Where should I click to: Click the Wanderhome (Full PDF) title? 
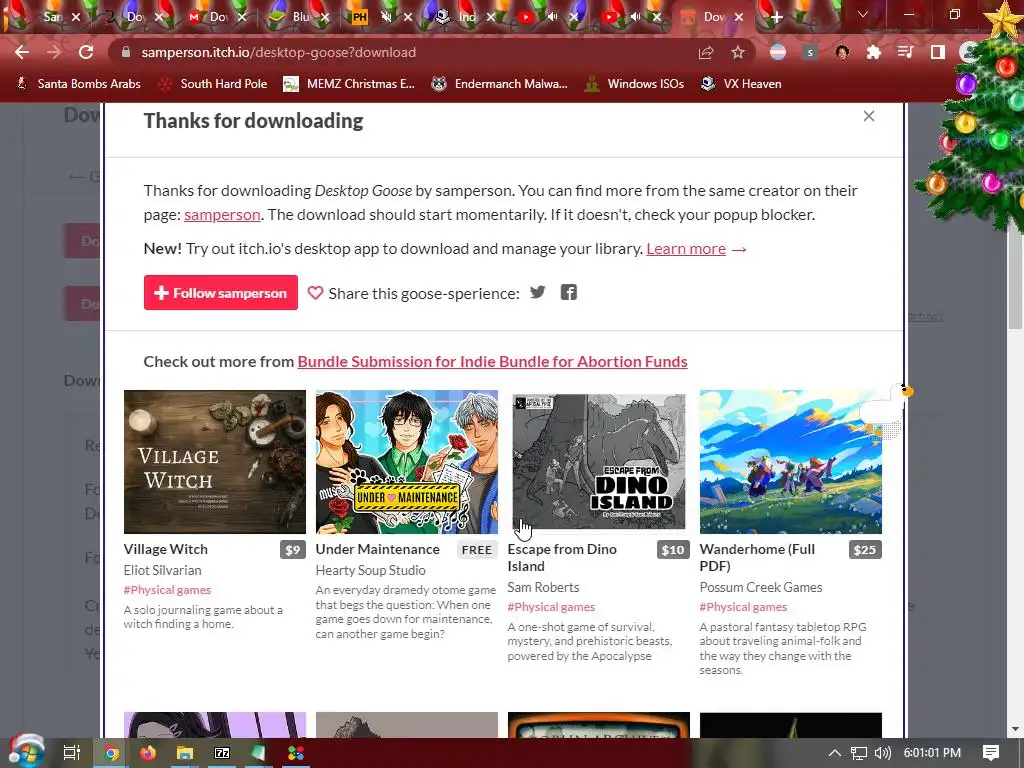click(757, 558)
